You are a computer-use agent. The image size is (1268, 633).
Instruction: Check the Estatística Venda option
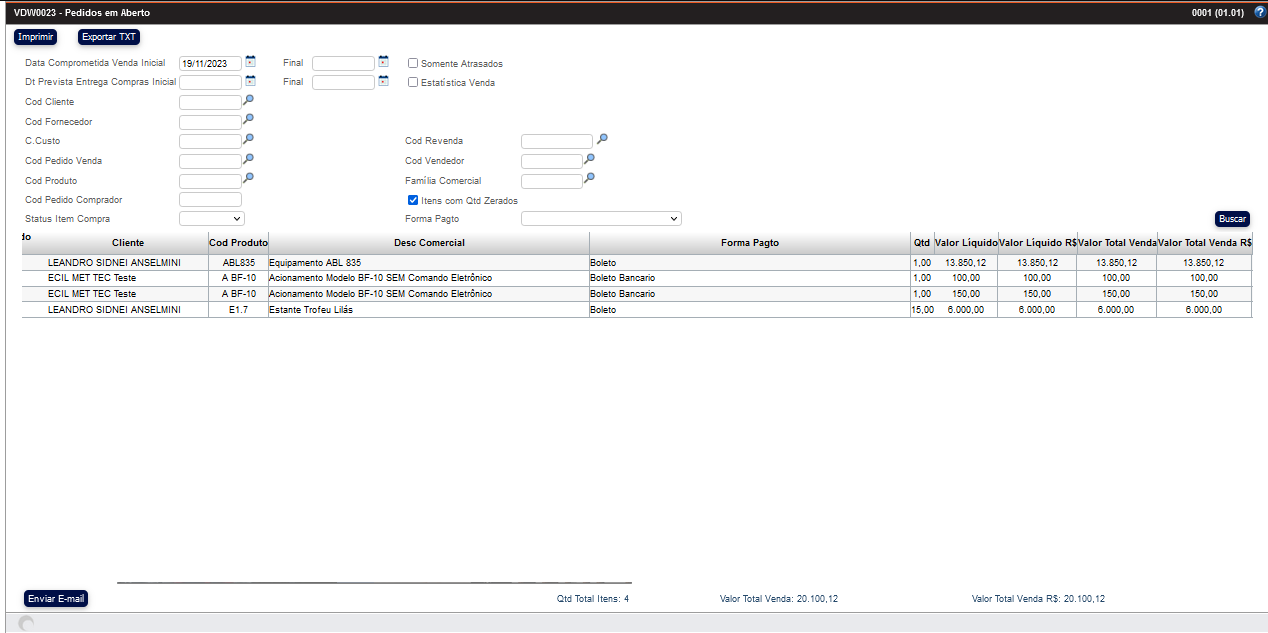tap(413, 82)
